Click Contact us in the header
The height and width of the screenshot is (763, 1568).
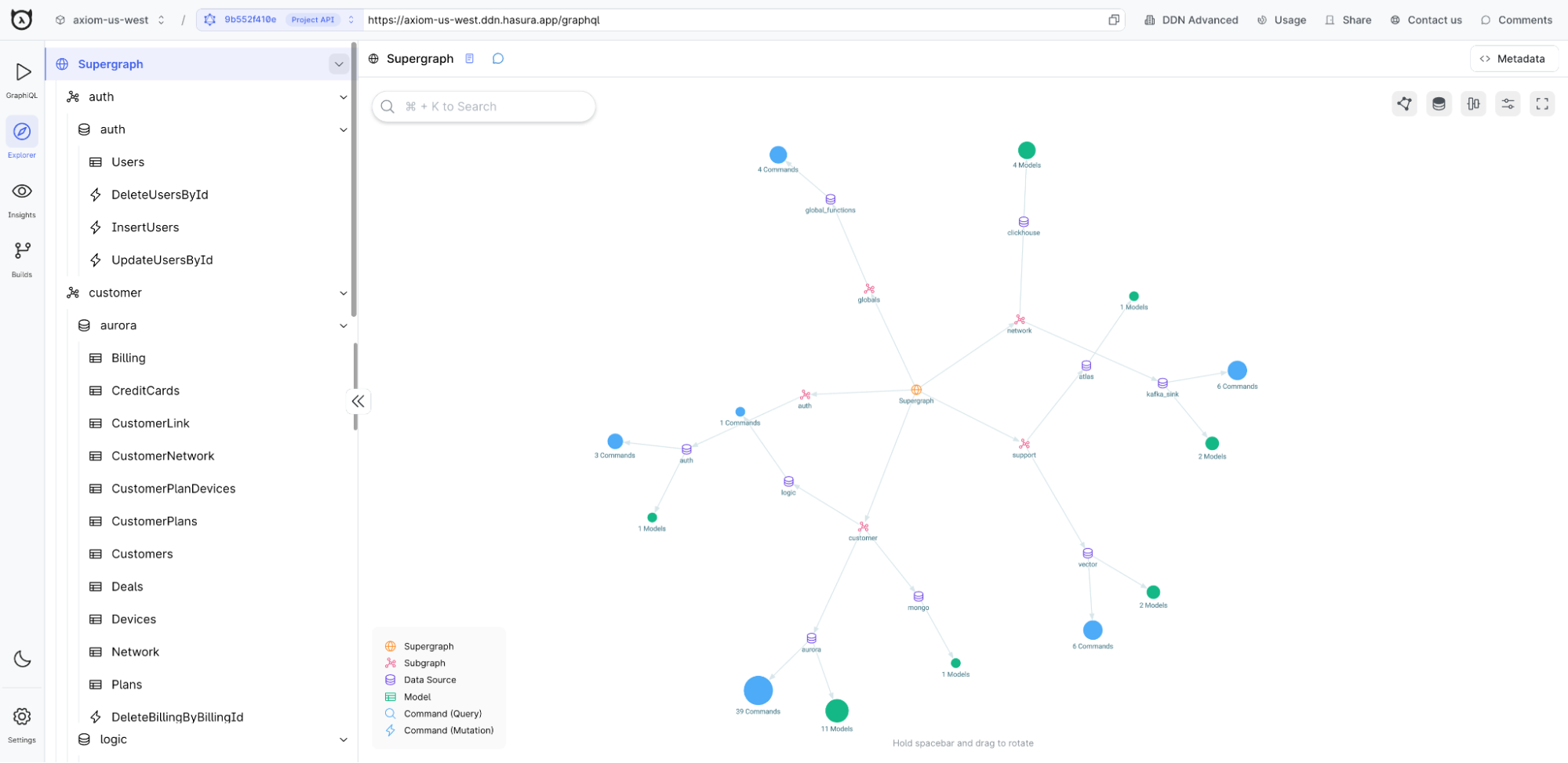[x=1426, y=20]
